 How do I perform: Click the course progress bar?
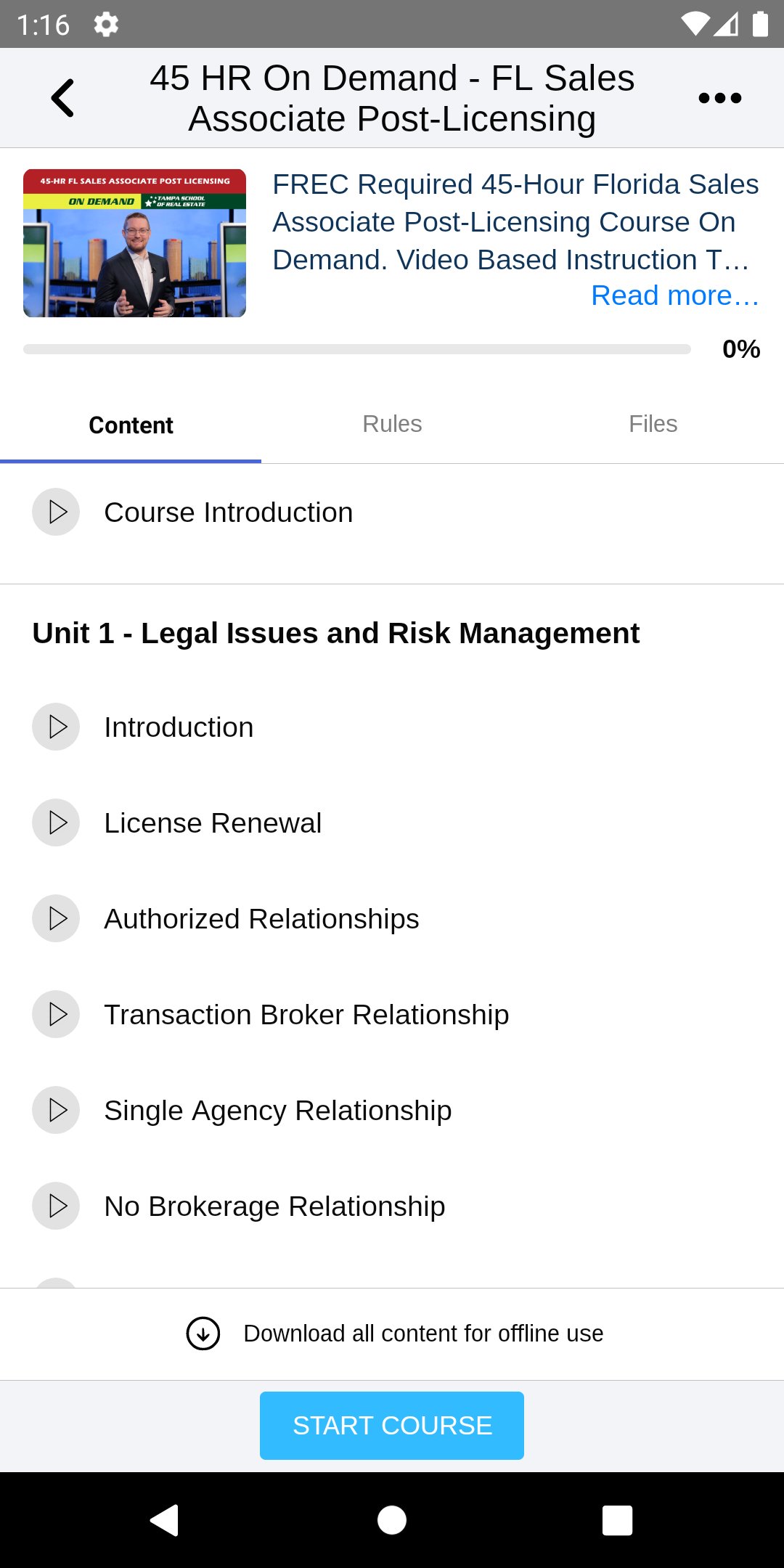click(356, 349)
